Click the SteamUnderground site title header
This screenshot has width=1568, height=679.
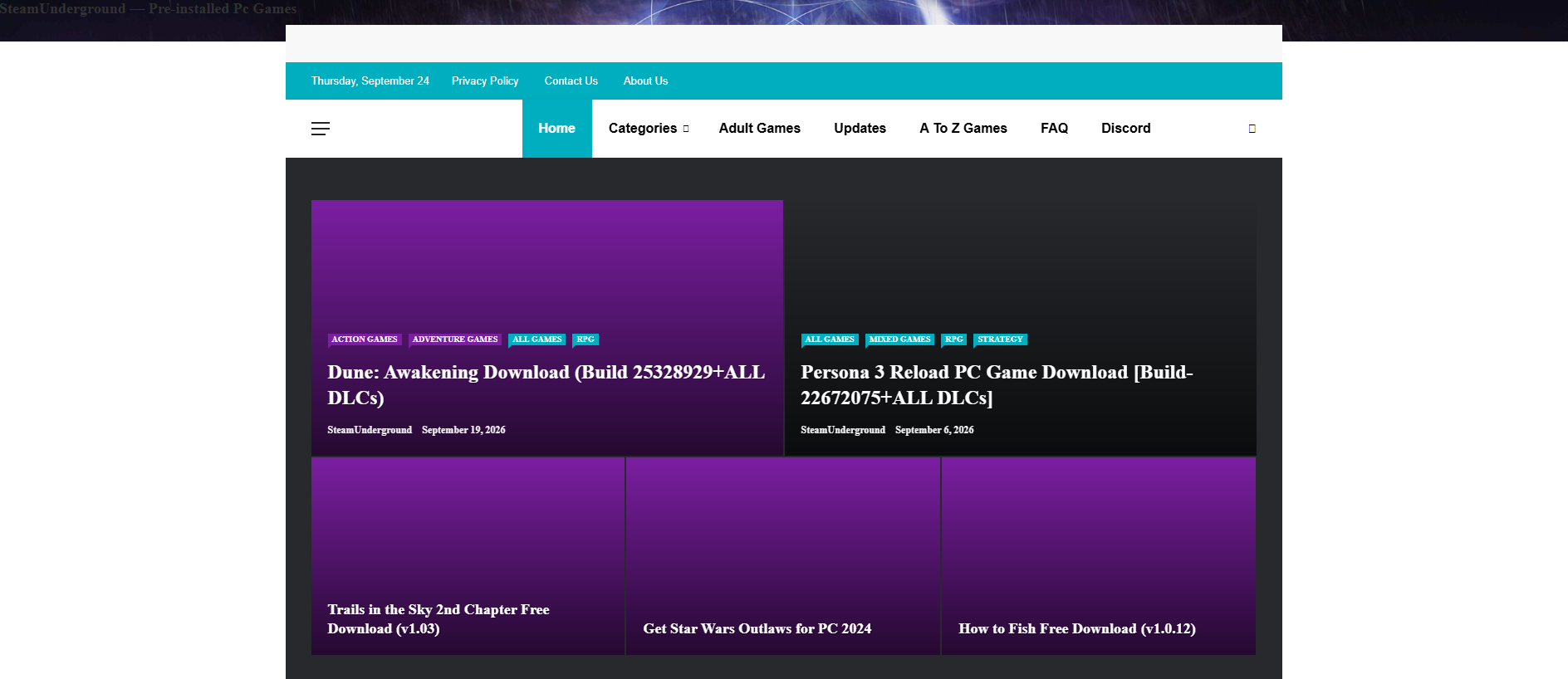point(148,9)
